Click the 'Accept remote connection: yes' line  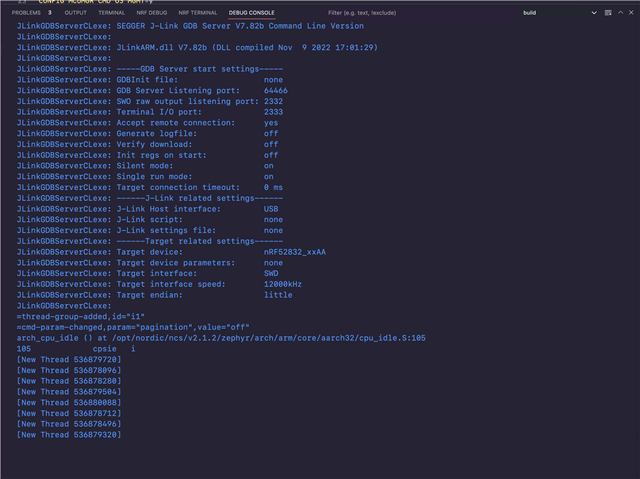(147, 122)
